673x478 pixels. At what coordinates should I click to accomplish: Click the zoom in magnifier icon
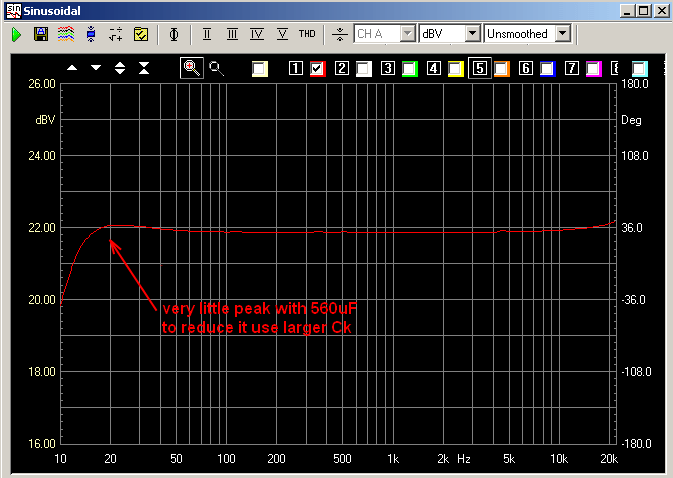191,68
